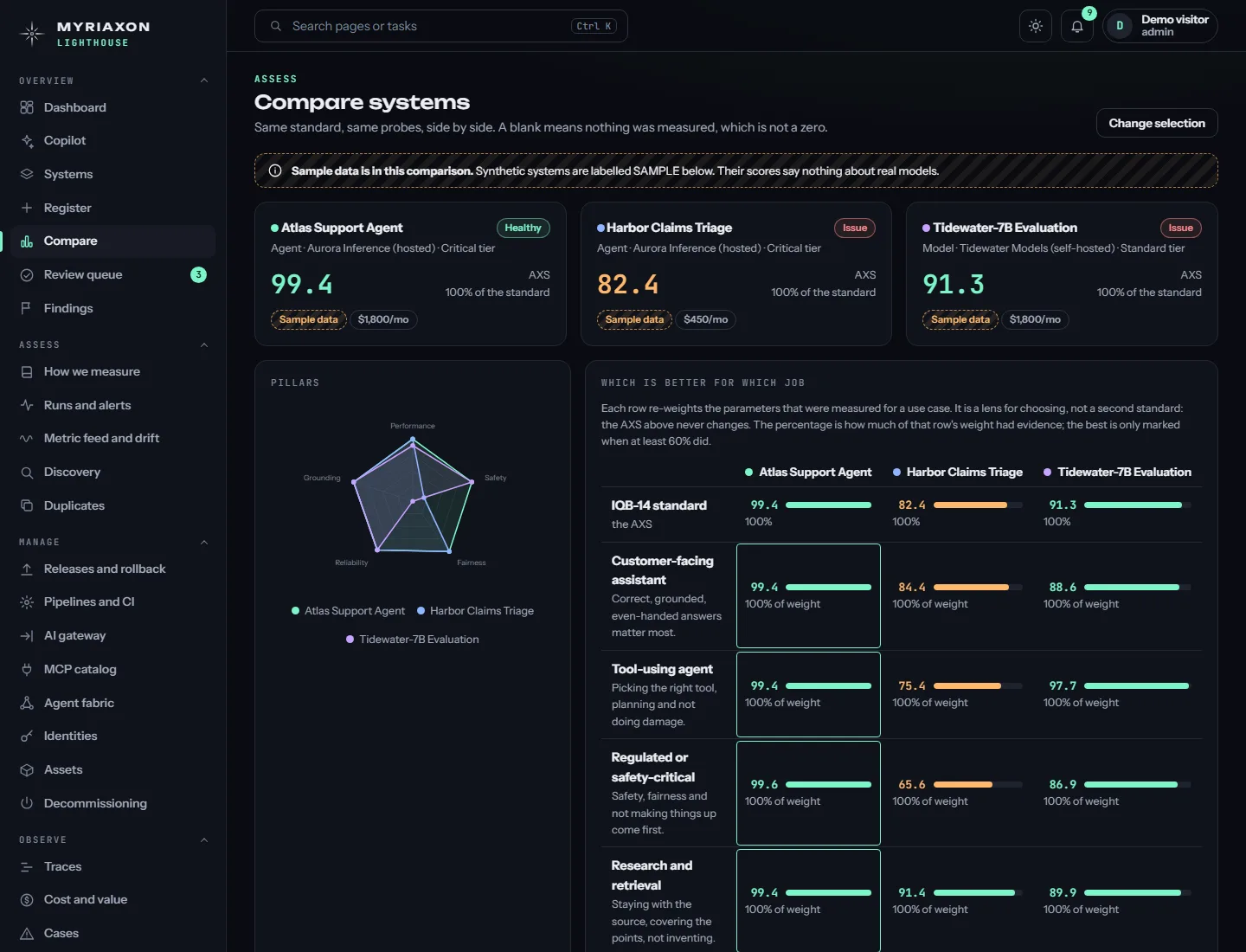Click the Copilot sparkle icon

coord(27,141)
